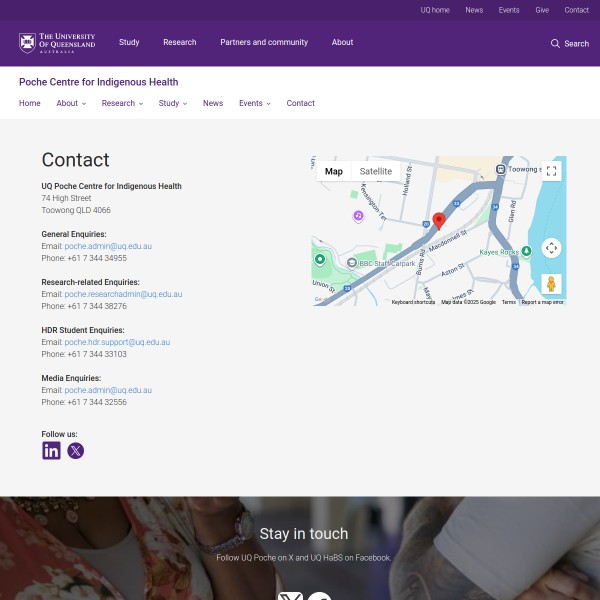Click the X social media icon
The width and height of the screenshot is (600, 600).
[75, 451]
